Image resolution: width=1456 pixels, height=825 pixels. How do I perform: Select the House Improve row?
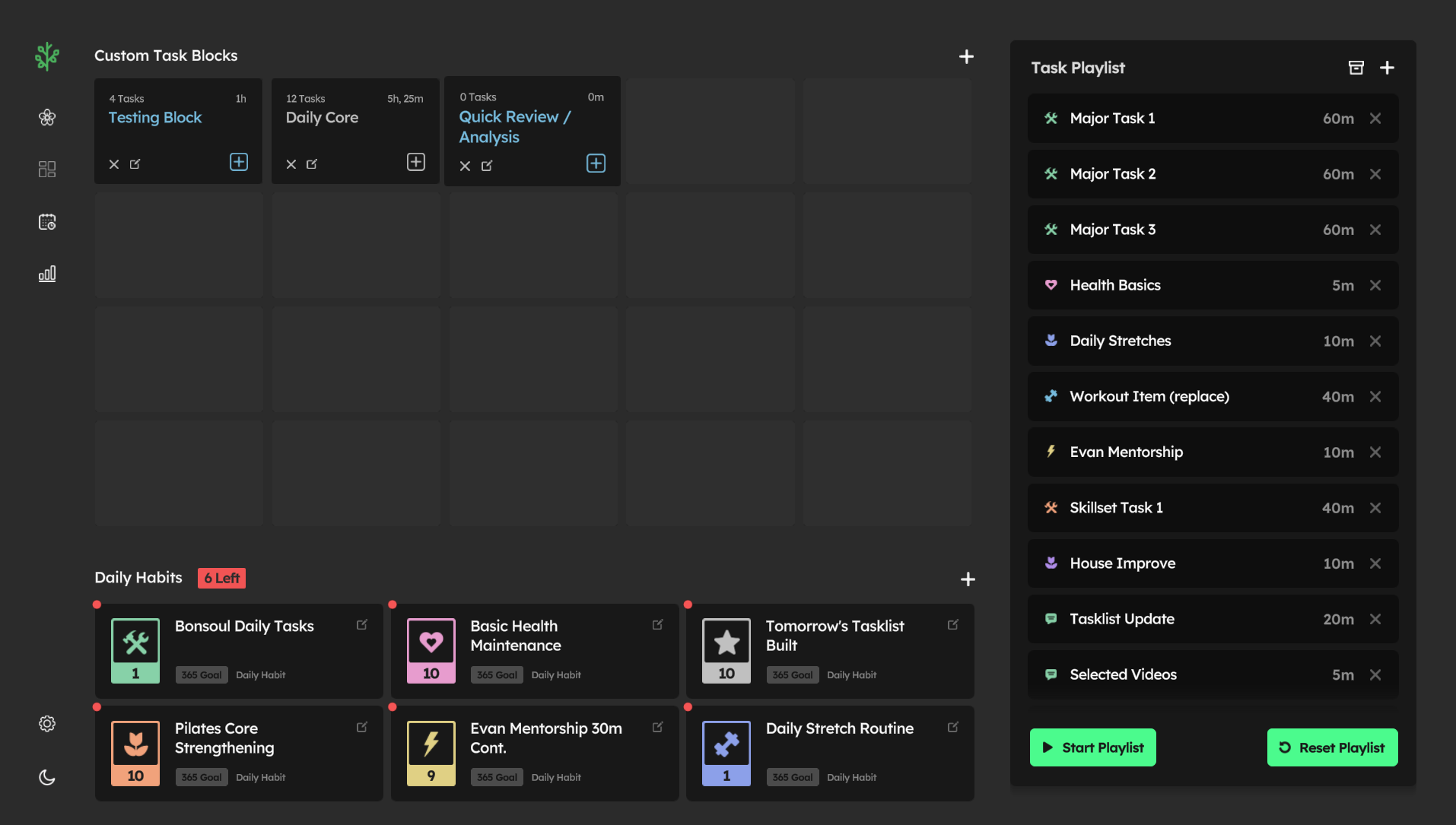1213,563
